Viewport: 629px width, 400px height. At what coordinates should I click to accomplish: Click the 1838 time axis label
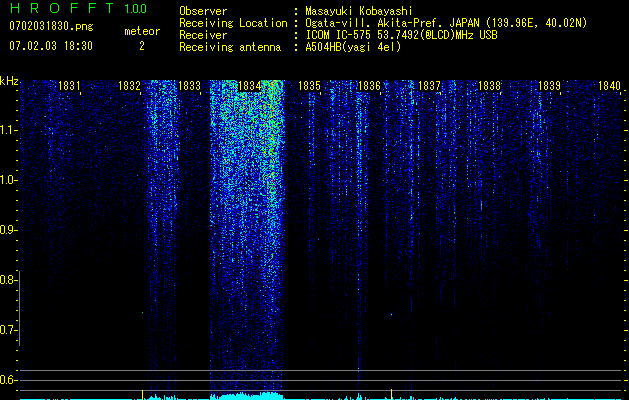[x=489, y=86]
